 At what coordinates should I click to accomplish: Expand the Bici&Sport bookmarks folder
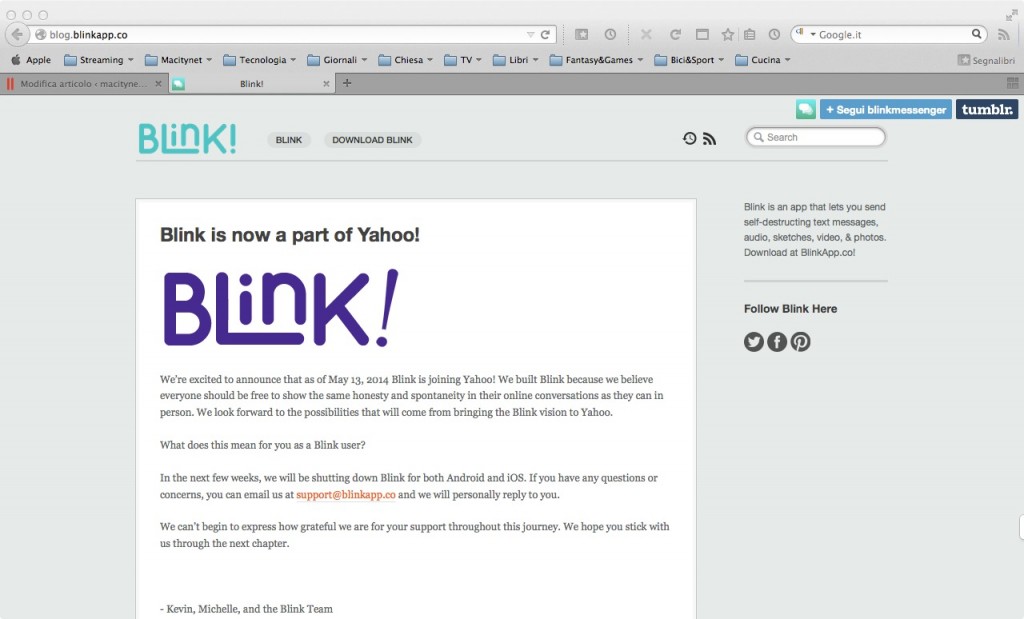689,59
